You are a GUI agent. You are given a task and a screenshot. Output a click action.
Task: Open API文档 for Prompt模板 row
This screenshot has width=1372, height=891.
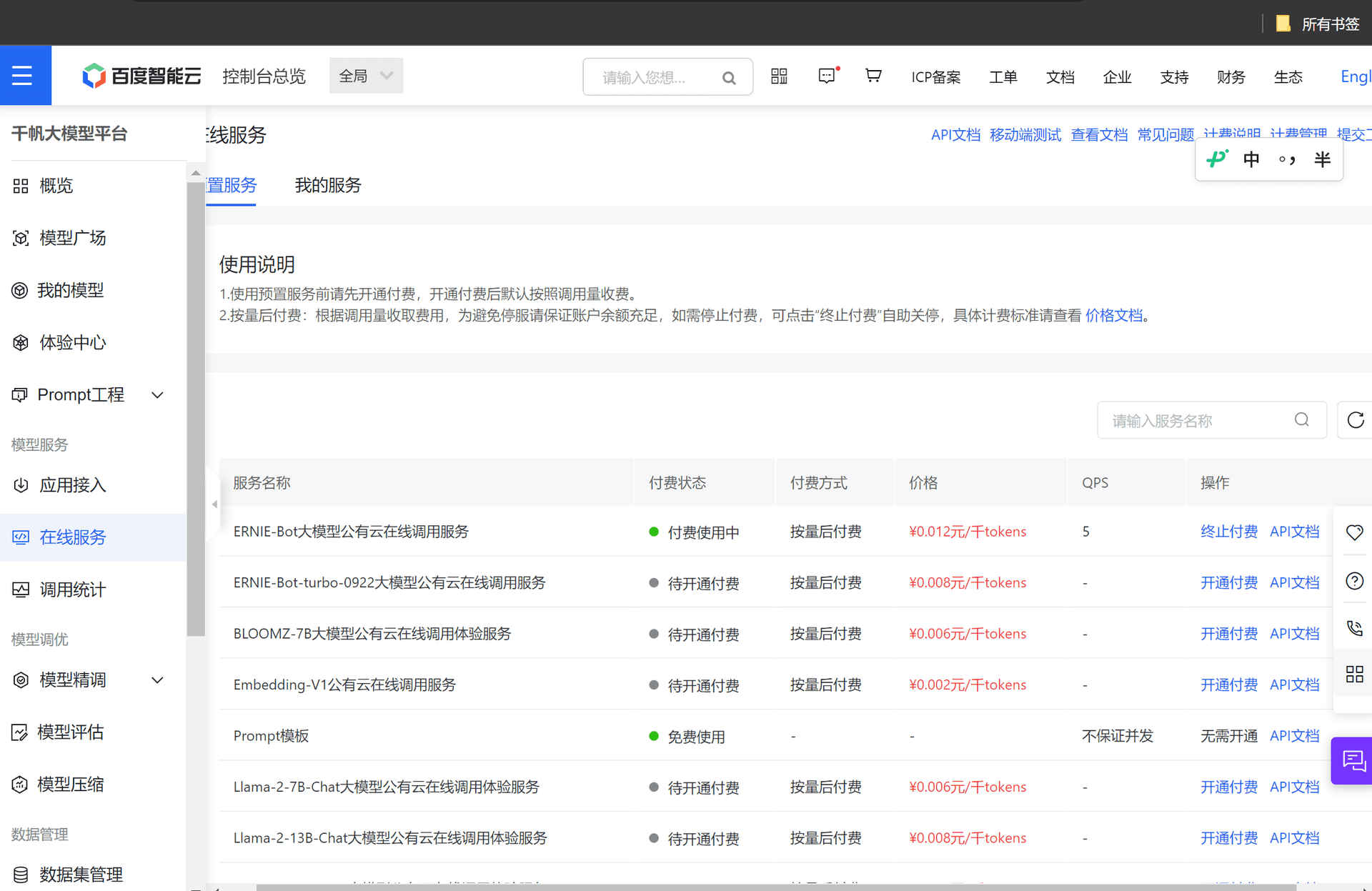(1295, 736)
